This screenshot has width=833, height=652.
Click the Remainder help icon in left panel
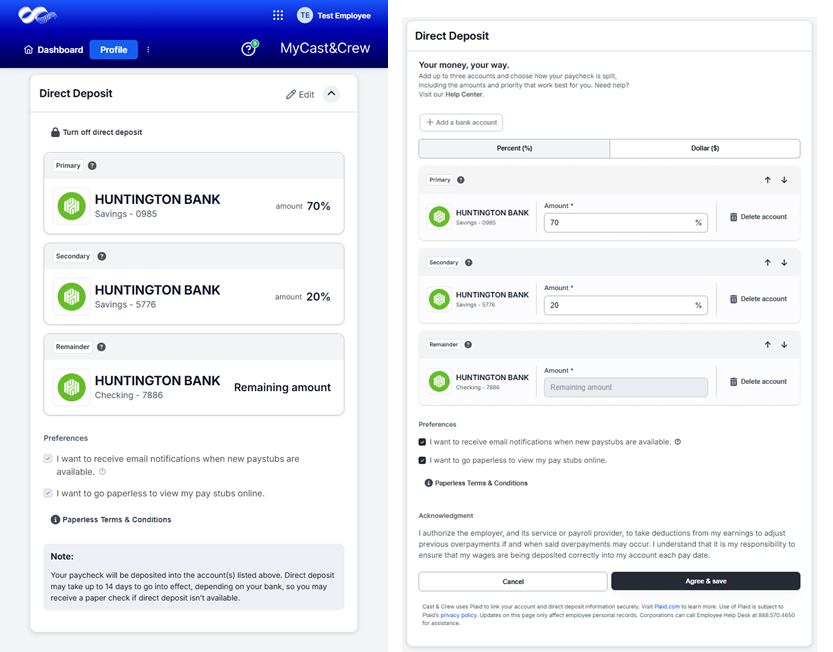tap(101, 346)
